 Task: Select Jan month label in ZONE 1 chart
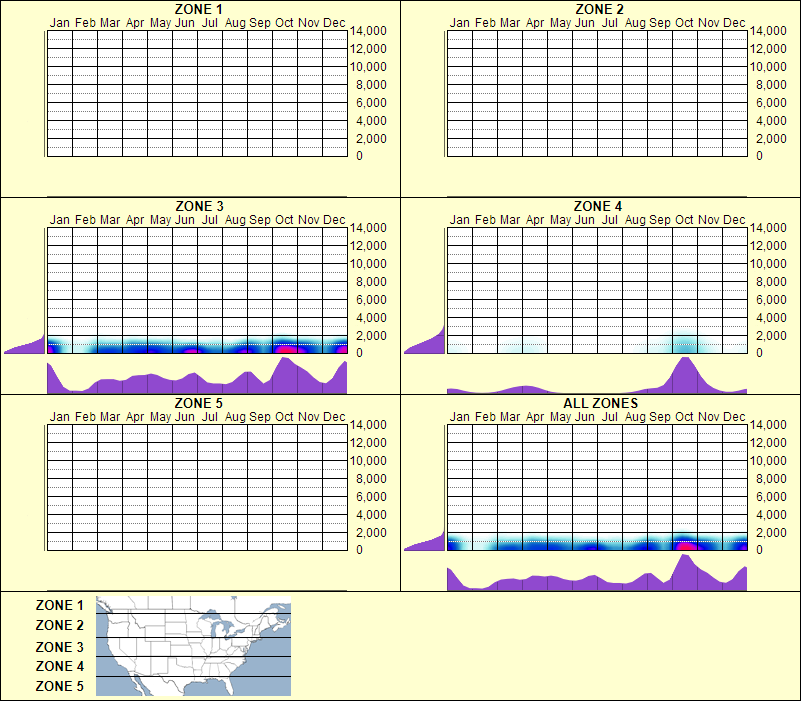(60, 23)
